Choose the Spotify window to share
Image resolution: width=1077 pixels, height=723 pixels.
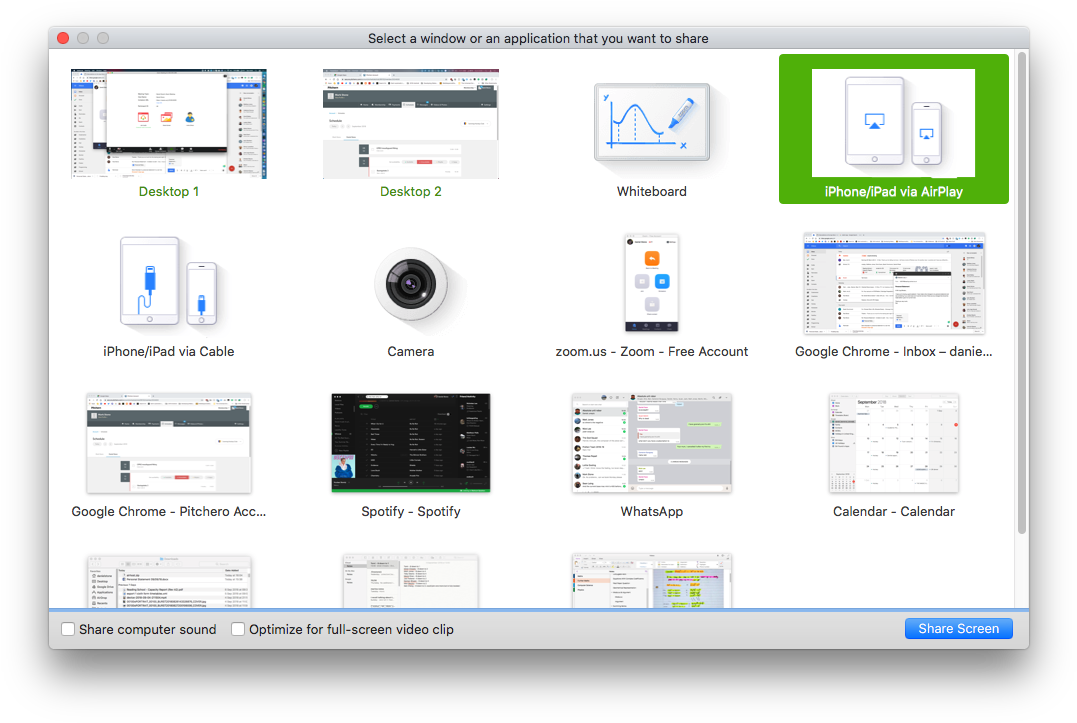click(411, 443)
